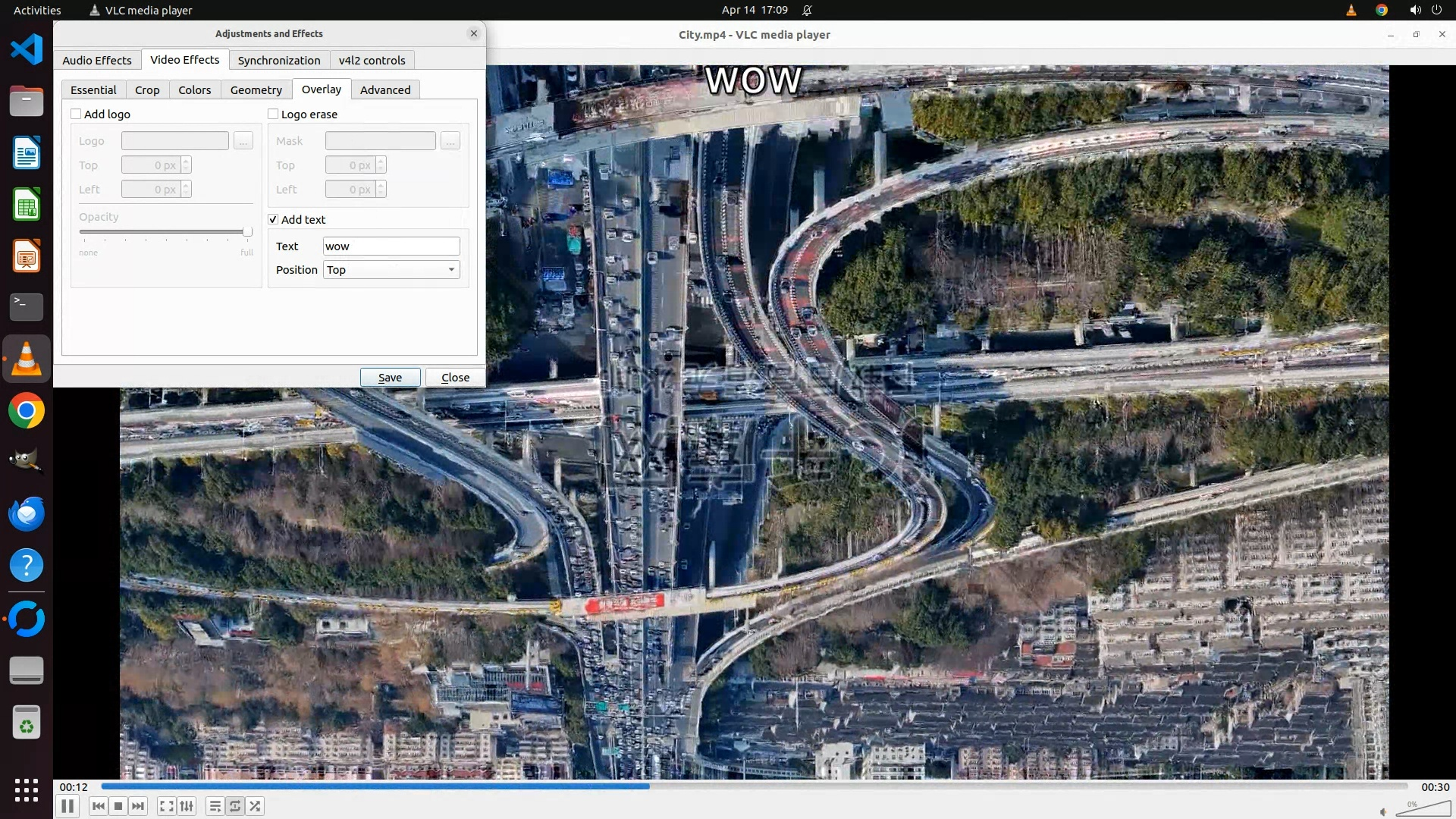
Task: Toggle fullscreen video mode
Action: pyautogui.click(x=166, y=806)
